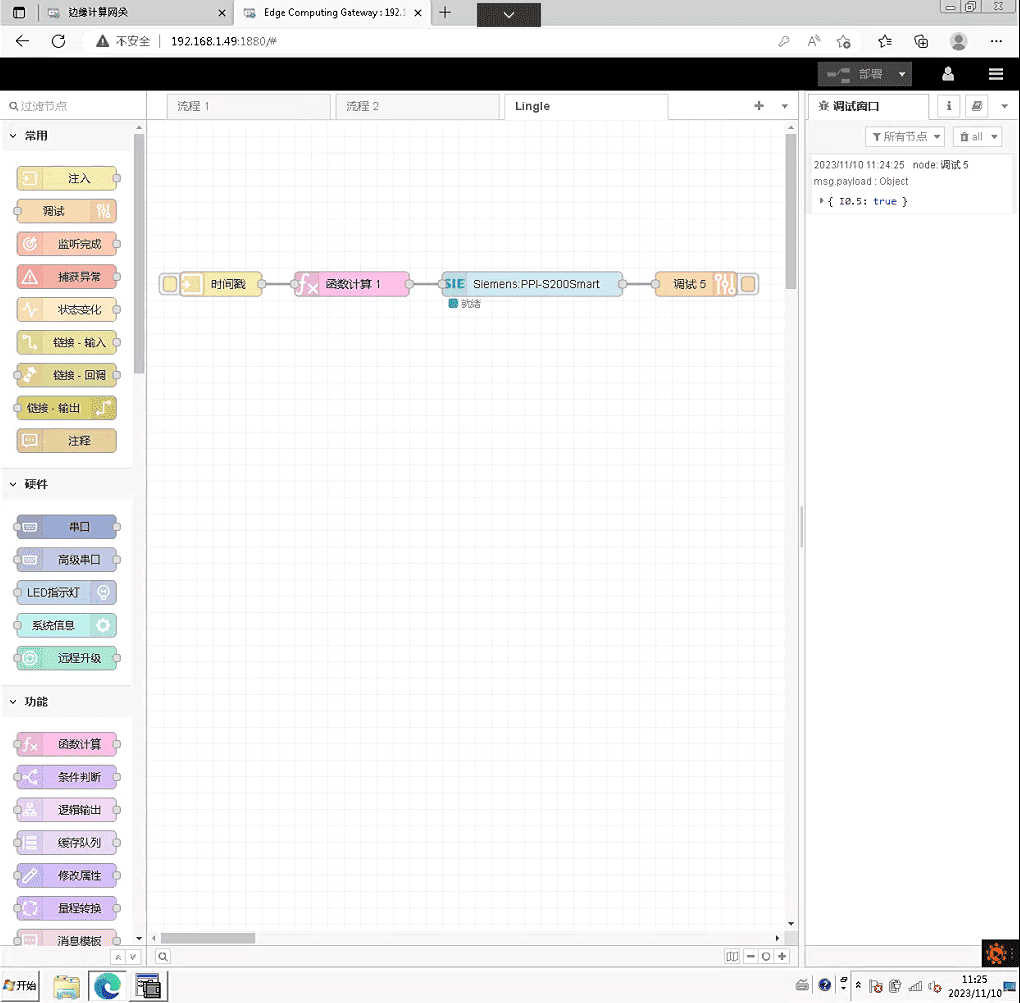
Task: Click the search icon below the palette
Action: click(x=163, y=956)
